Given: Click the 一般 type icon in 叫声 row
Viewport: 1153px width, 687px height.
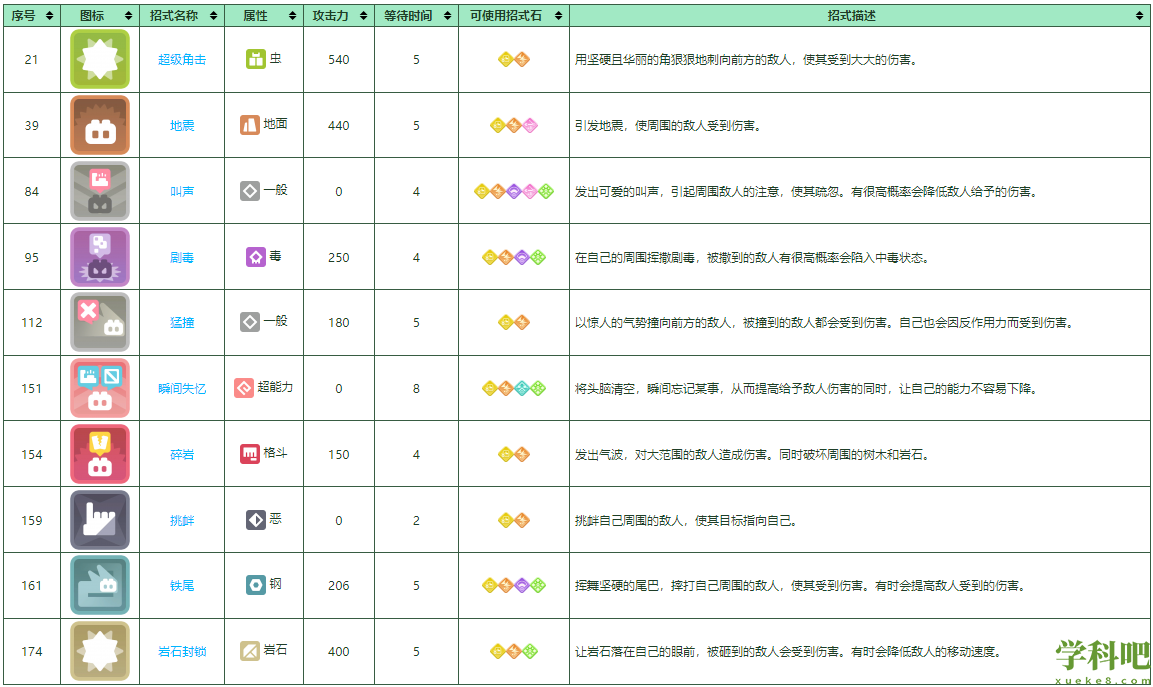Looking at the screenshot, I should tap(249, 191).
